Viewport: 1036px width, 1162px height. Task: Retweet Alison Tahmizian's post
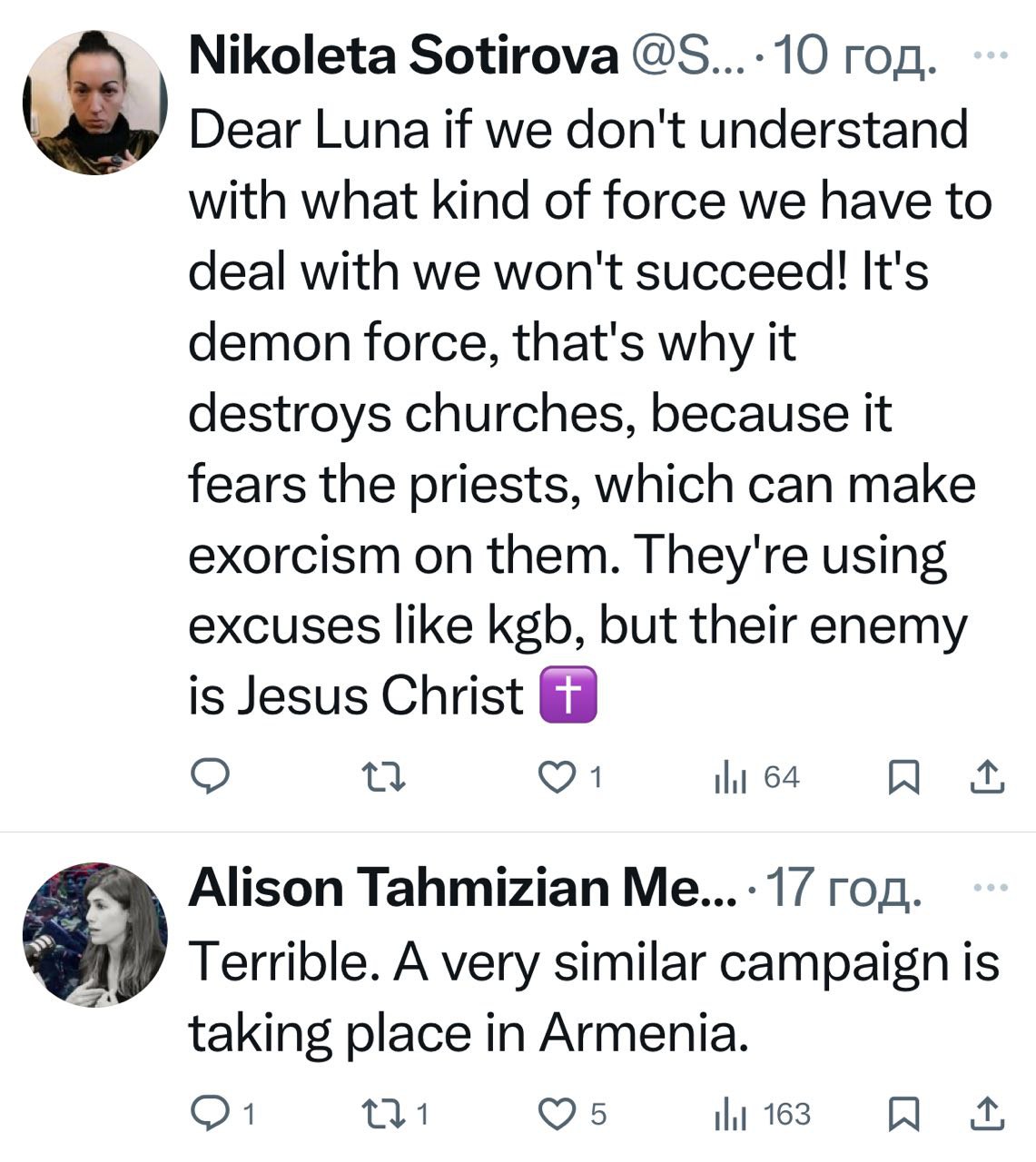[x=383, y=1113]
